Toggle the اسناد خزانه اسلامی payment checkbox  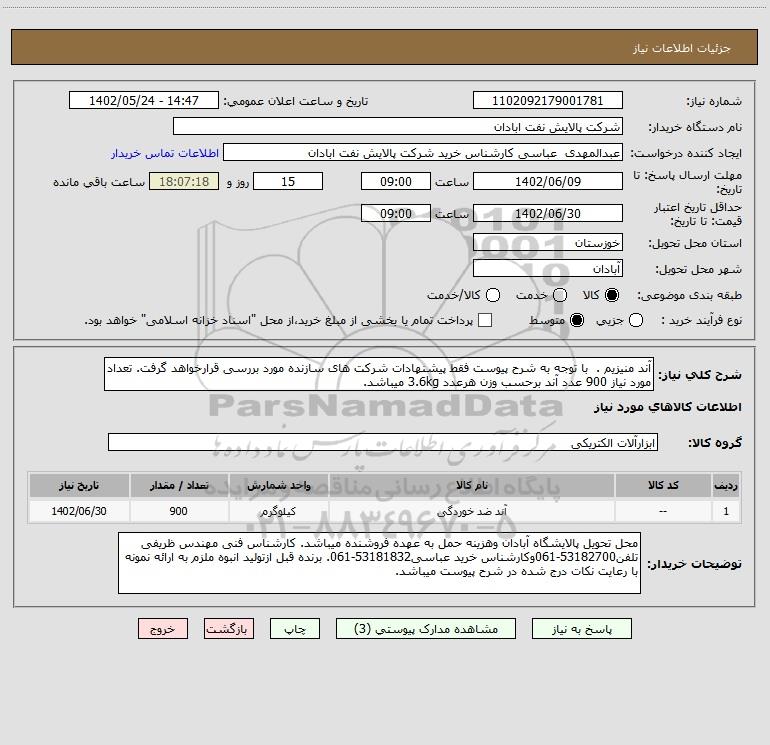[x=485, y=320]
